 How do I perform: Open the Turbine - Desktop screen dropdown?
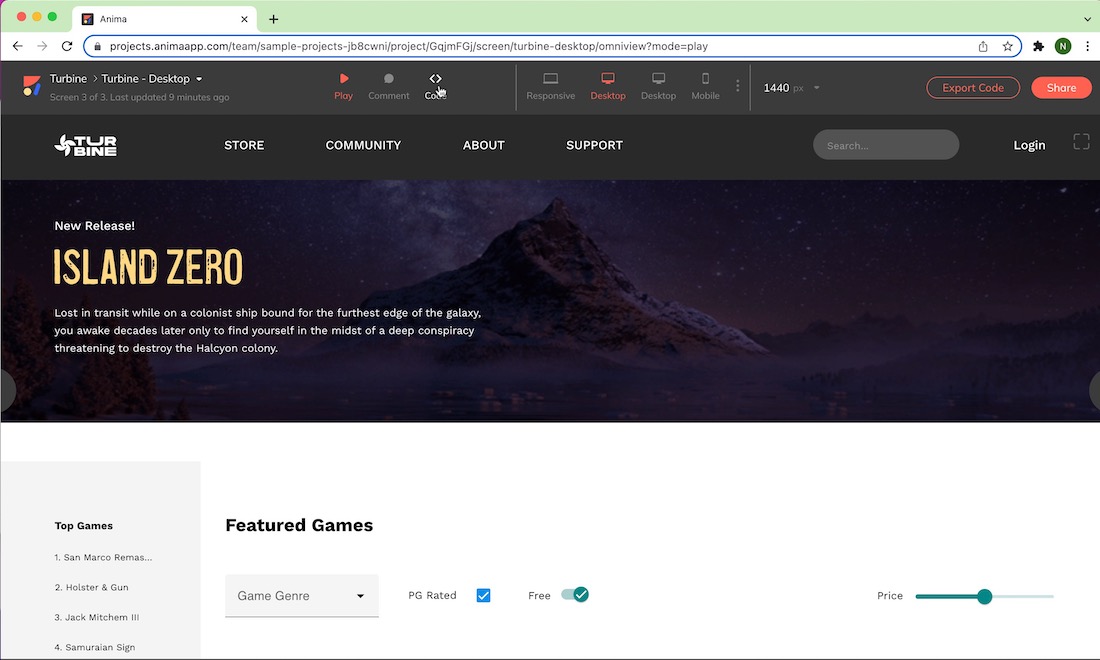tap(199, 79)
